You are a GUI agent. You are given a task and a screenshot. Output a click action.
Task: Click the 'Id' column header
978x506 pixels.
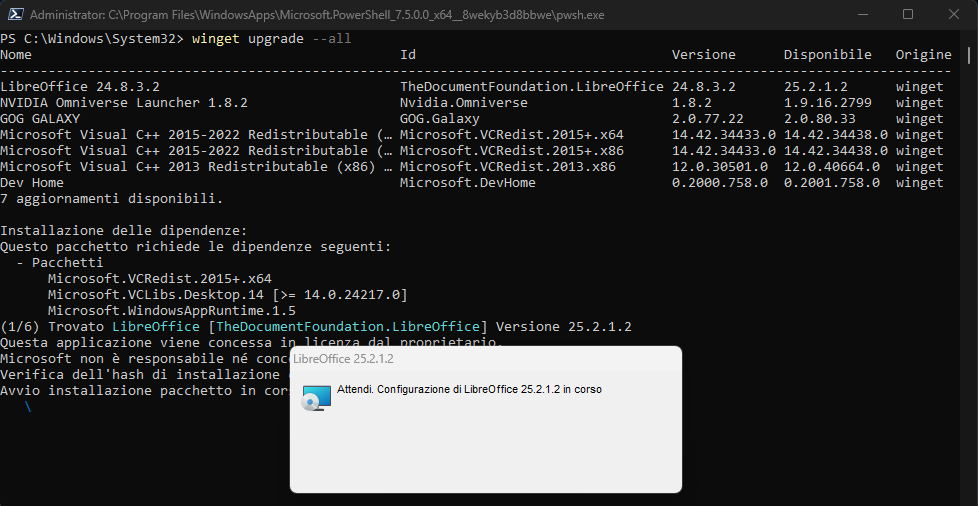pos(408,55)
